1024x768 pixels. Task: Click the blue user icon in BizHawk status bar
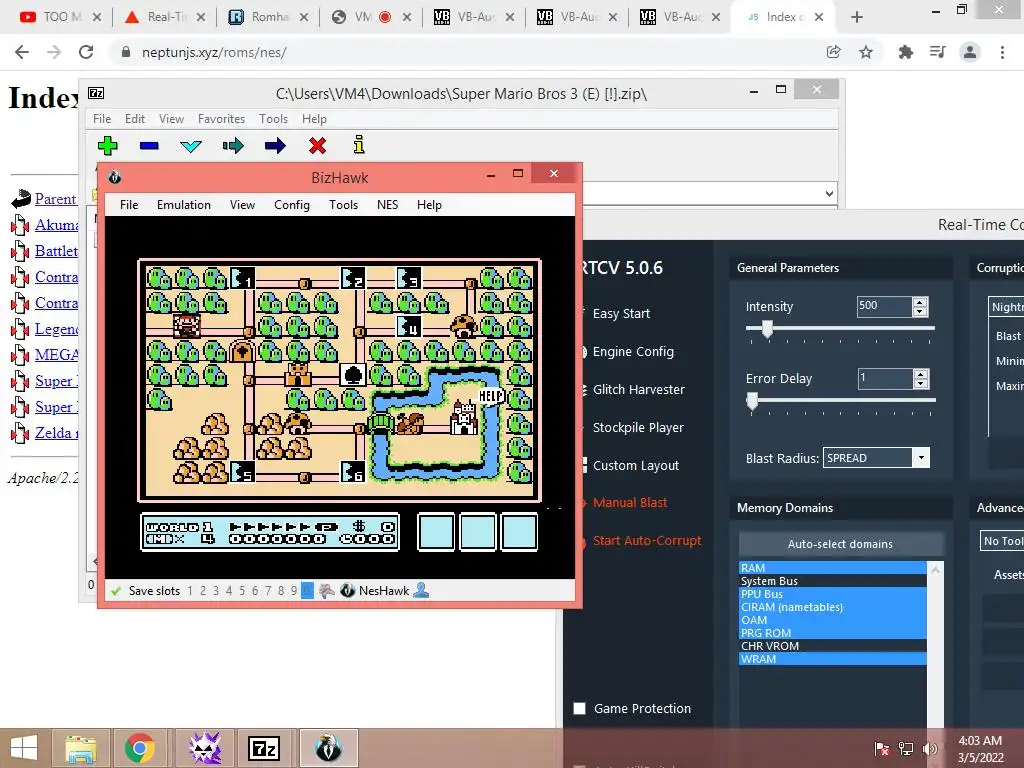coord(422,590)
